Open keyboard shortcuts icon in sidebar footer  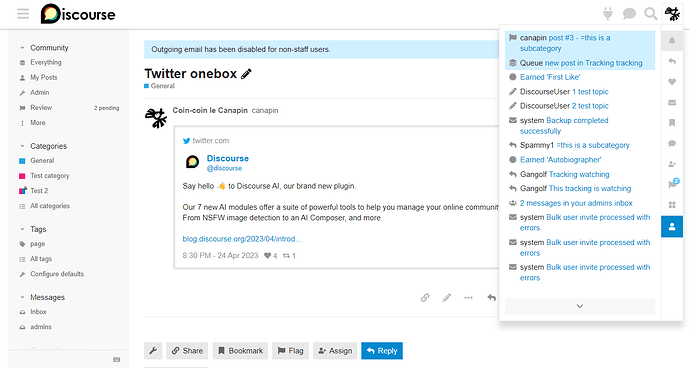pyautogui.click(x=117, y=360)
